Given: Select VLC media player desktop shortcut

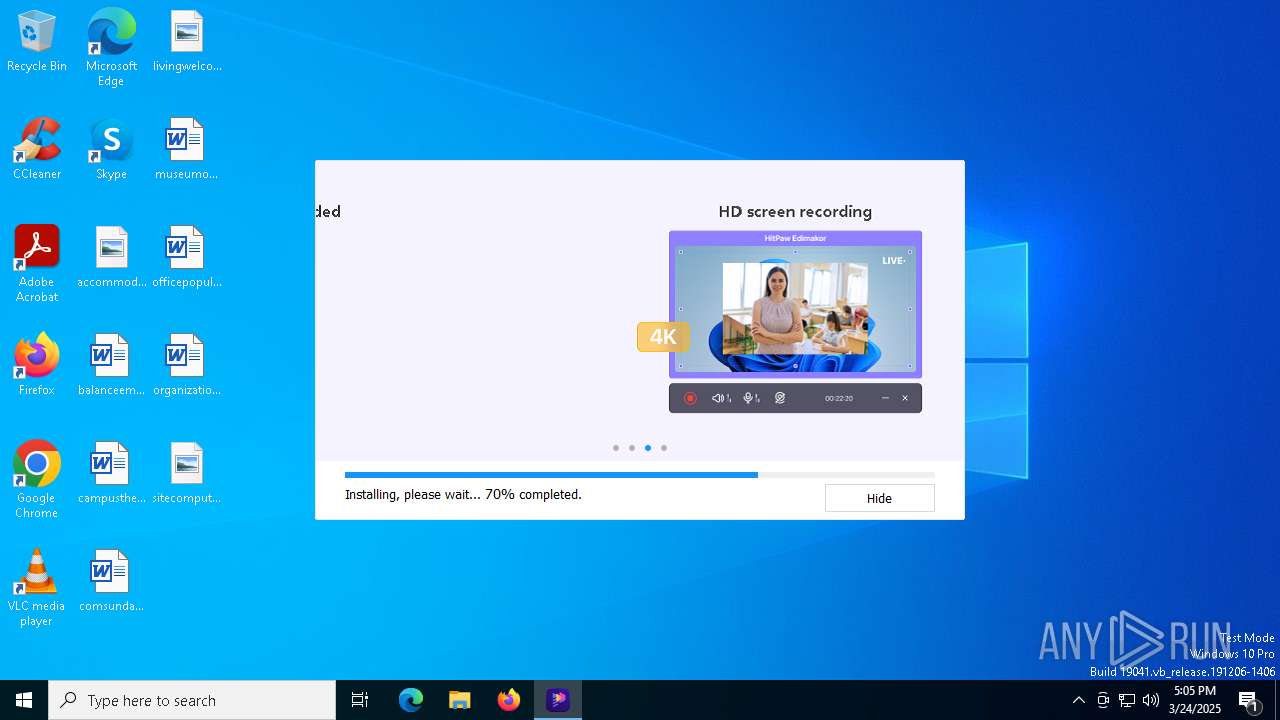Looking at the screenshot, I should [x=37, y=588].
